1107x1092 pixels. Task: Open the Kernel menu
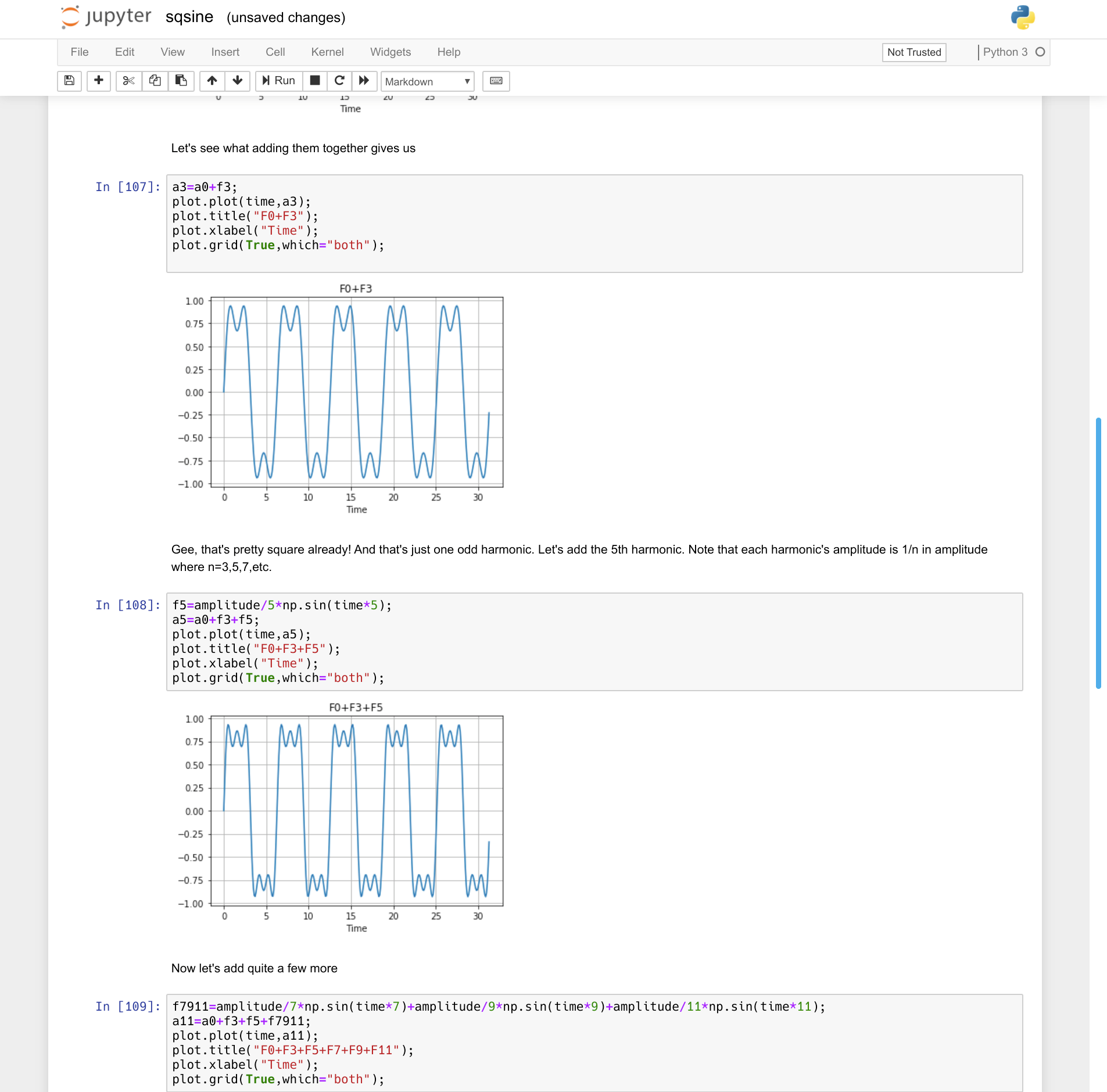coord(327,52)
